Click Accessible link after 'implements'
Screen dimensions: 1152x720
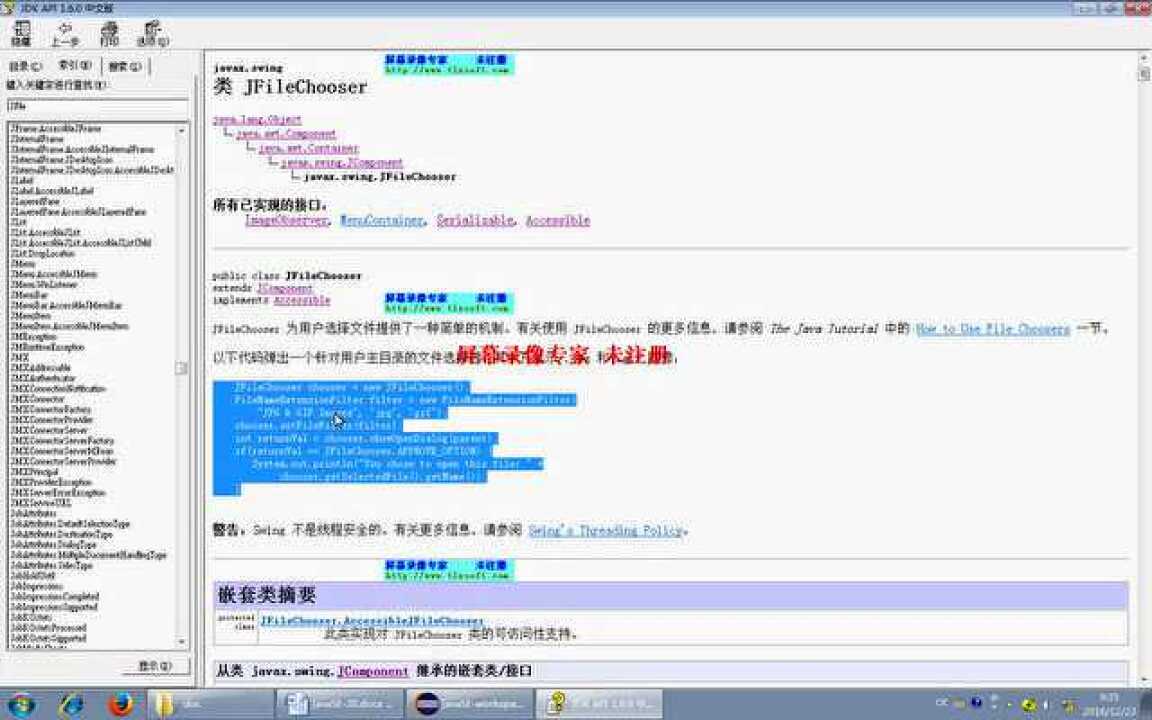point(302,300)
